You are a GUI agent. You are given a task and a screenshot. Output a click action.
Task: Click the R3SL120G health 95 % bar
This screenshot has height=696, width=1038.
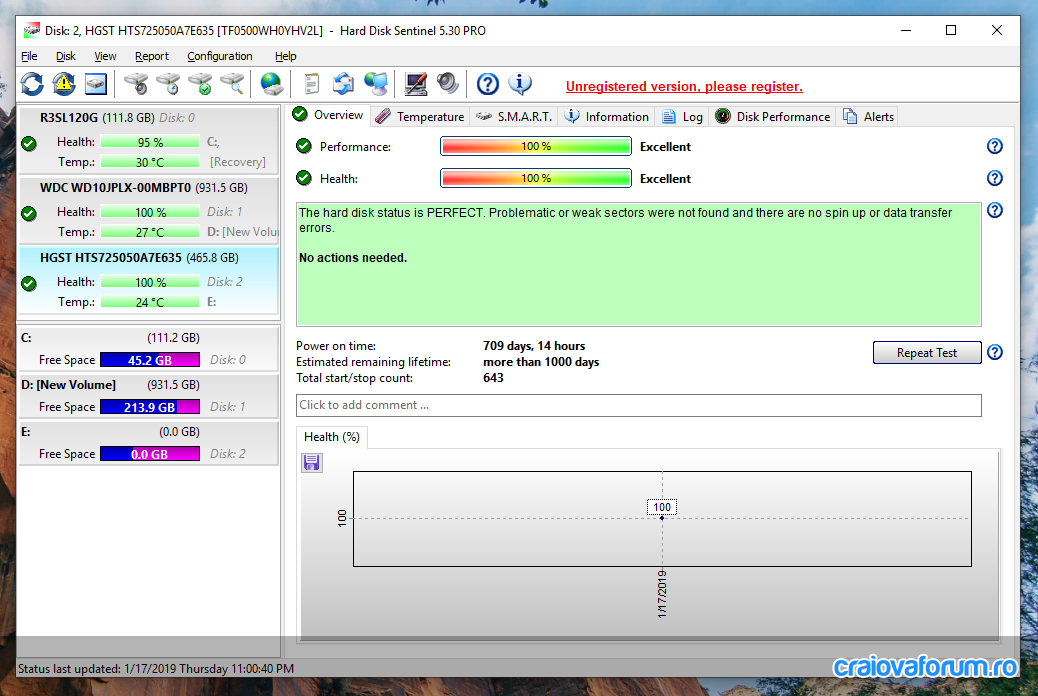(150, 142)
